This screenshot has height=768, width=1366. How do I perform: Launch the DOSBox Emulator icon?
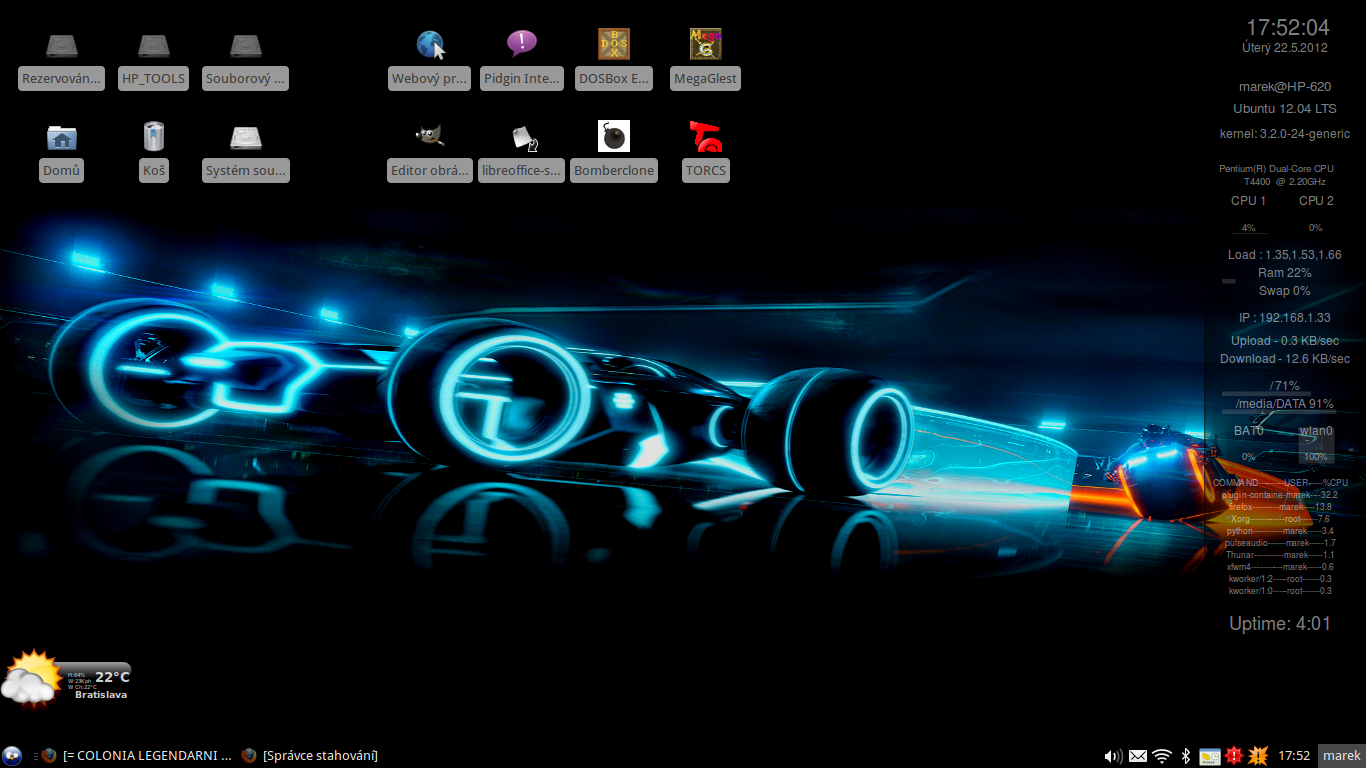pos(613,44)
